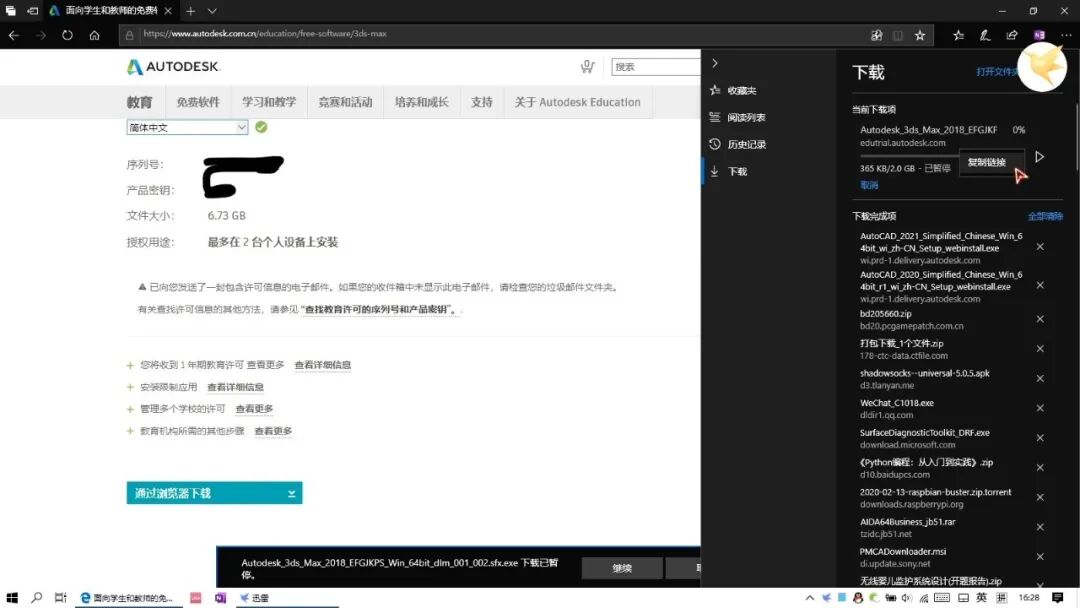Choose 复制链接 from context menu

coord(987,163)
